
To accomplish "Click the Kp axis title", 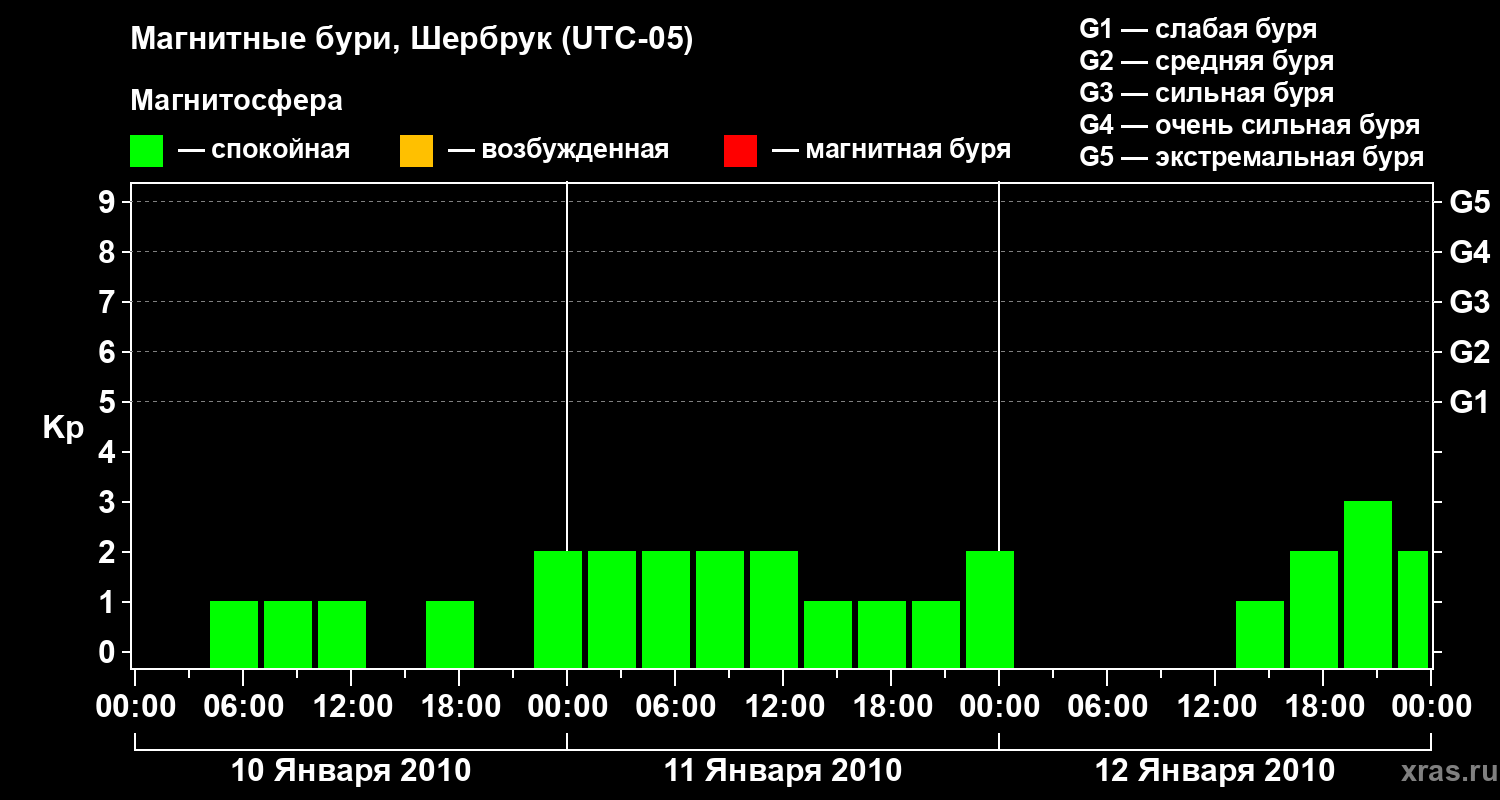I will click(63, 429).
